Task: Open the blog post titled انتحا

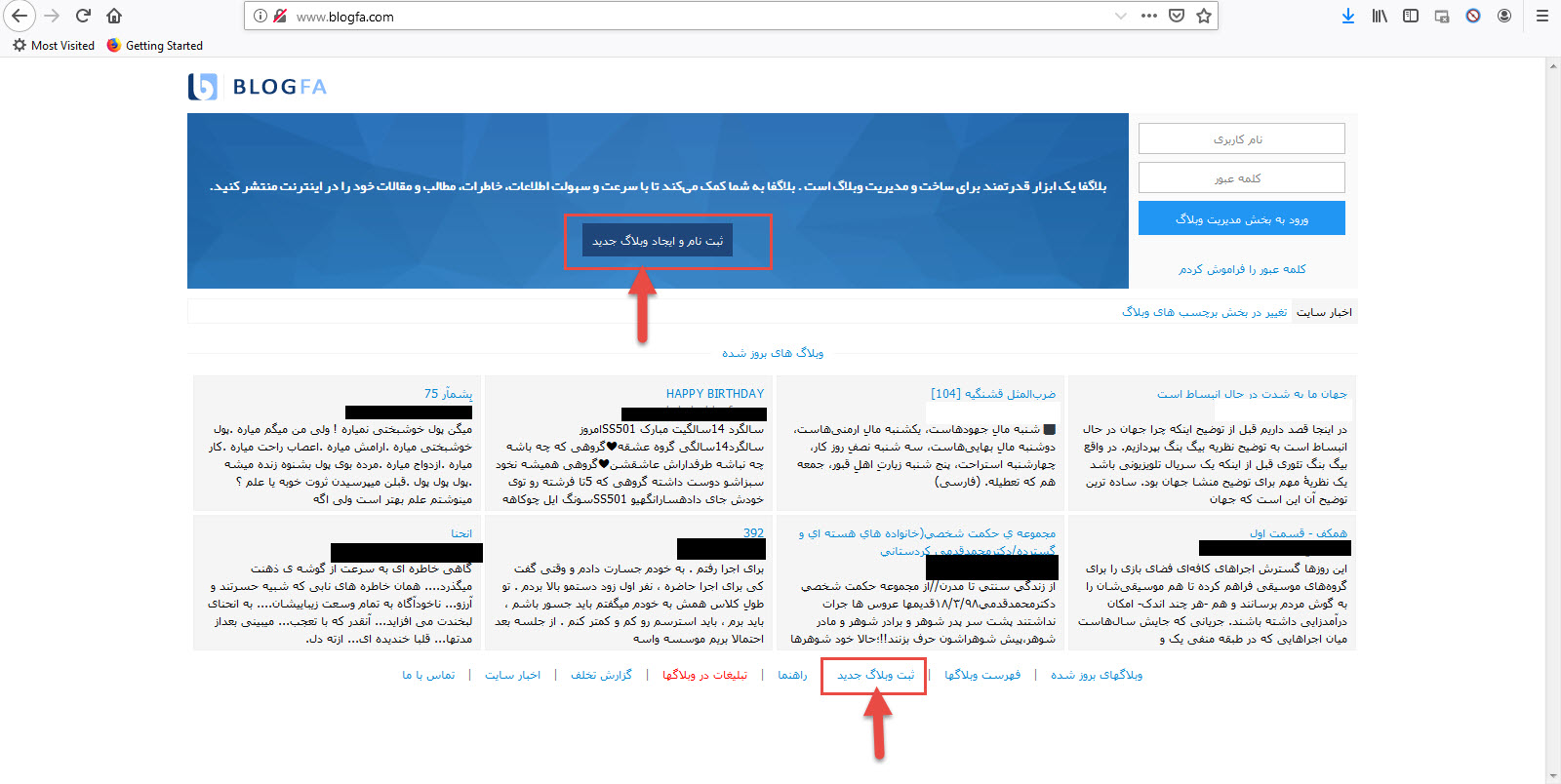Action: (x=461, y=533)
